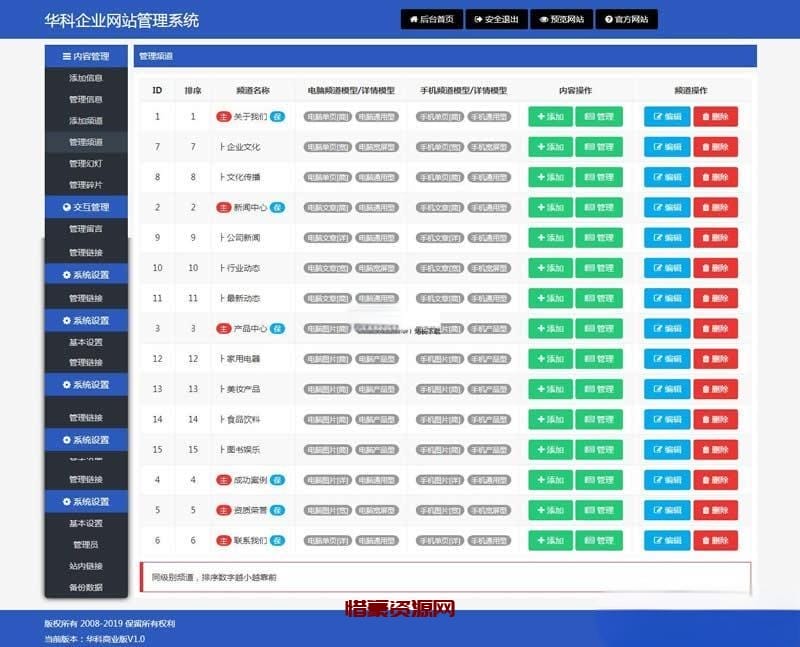Delete the 企业文化 channel via trash button
800x647 pixels.
click(x=715, y=147)
